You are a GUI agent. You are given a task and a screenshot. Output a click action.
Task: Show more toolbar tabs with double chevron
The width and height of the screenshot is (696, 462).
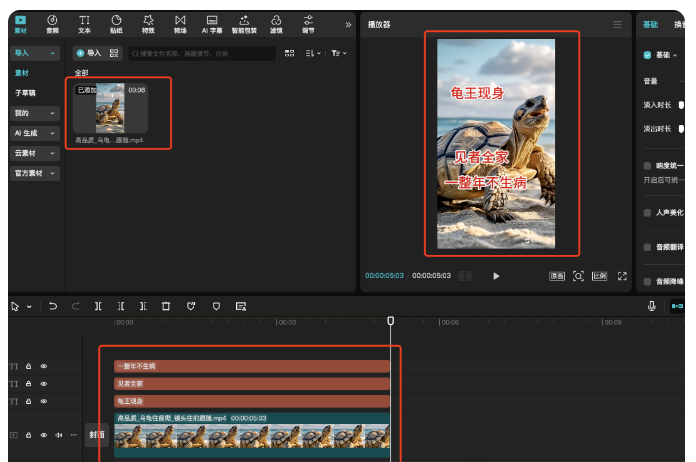348,24
